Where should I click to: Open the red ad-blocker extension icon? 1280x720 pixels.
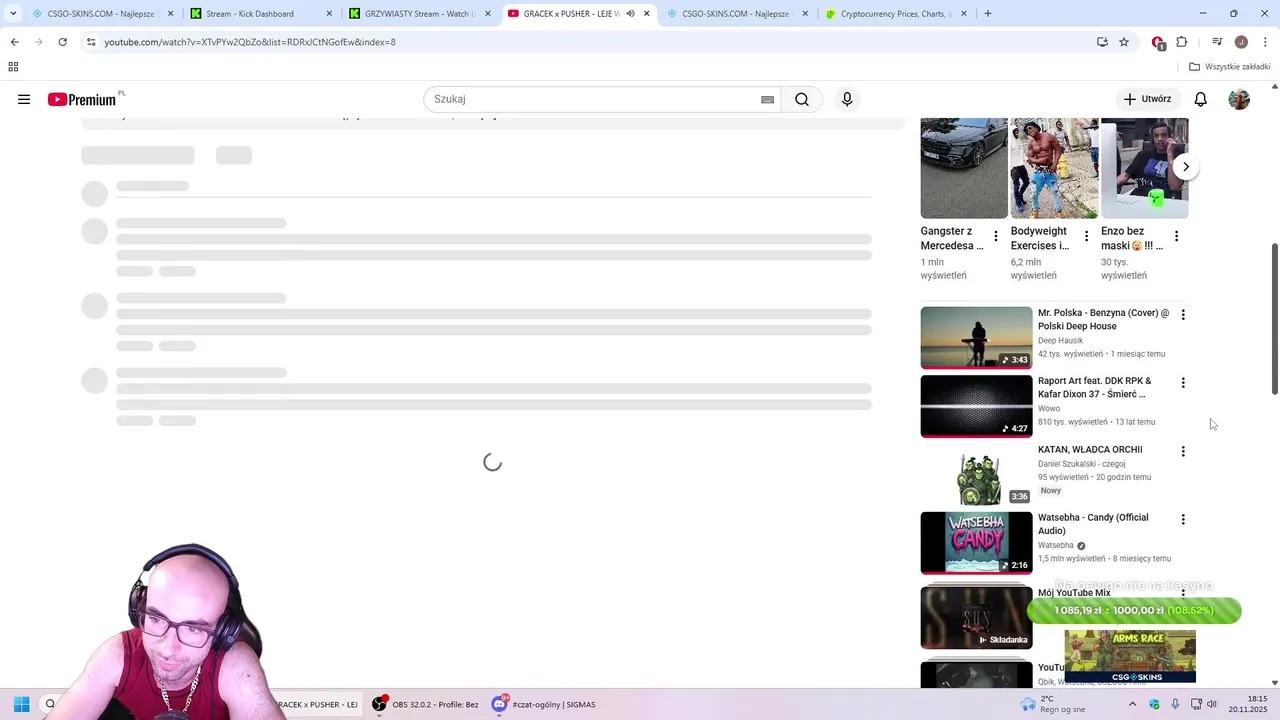click(1158, 42)
